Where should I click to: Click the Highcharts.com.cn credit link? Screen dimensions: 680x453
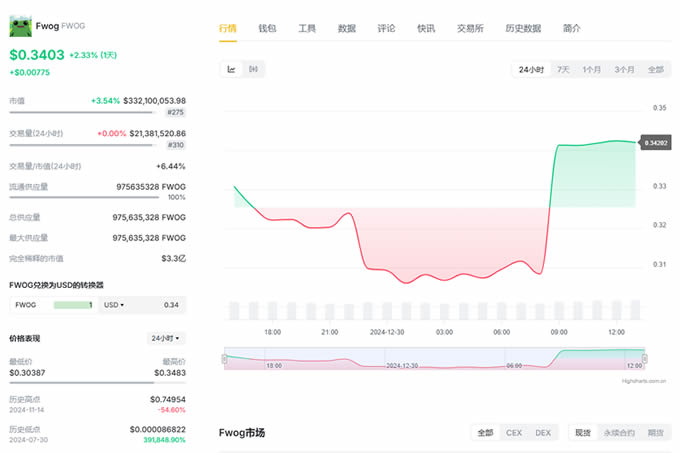tap(644, 381)
